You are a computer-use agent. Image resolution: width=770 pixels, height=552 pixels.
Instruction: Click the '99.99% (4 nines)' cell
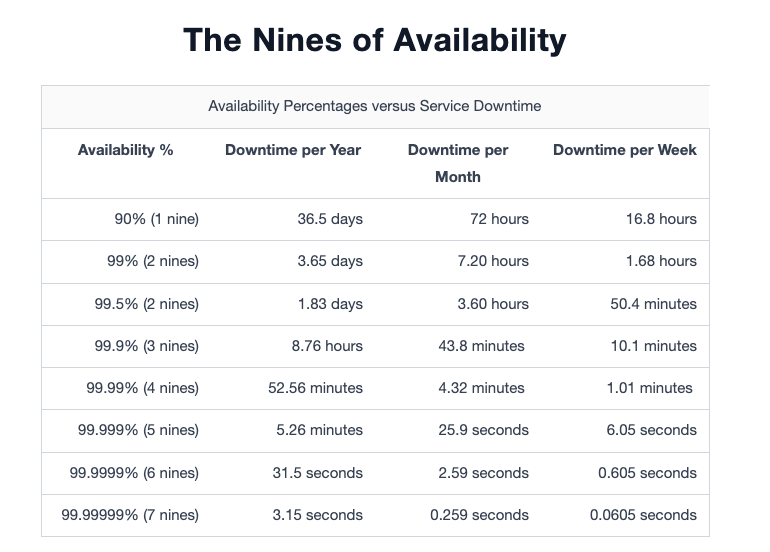point(142,388)
